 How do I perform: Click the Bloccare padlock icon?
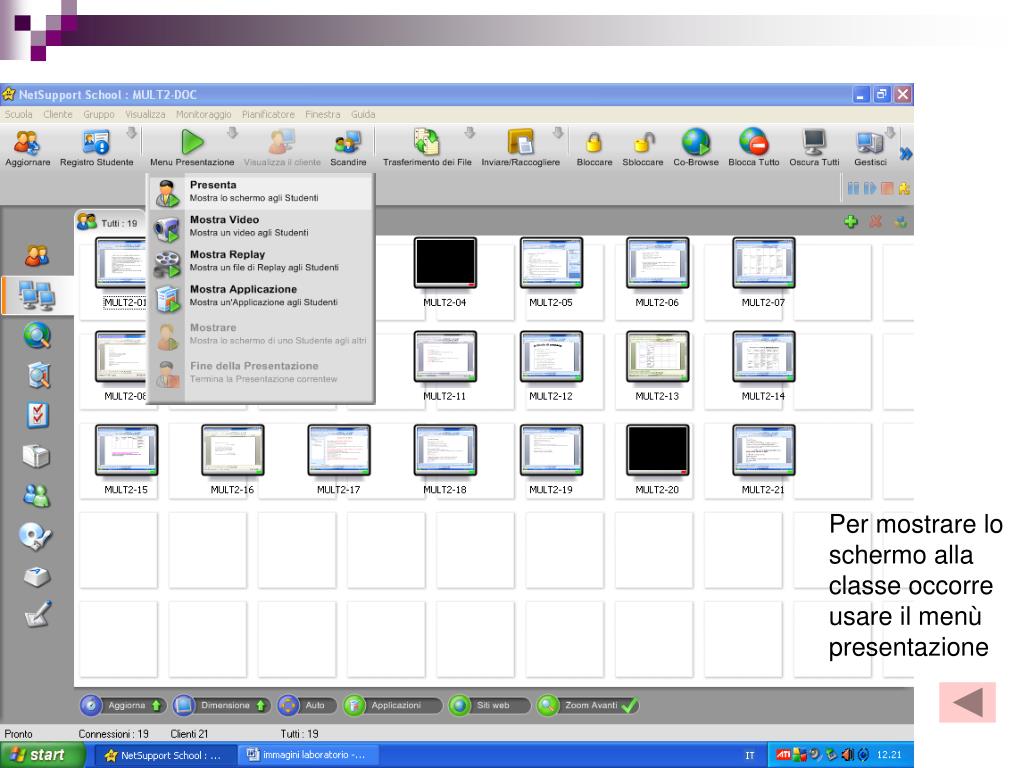pyautogui.click(x=594, y=142)
